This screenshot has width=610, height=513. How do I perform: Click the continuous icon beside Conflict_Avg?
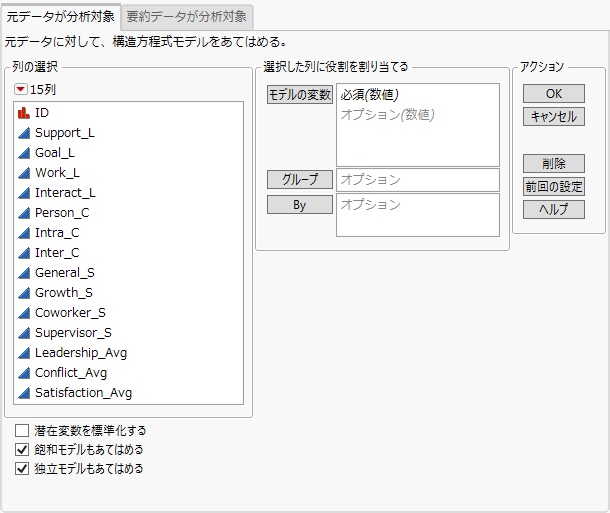pos(24,373)
